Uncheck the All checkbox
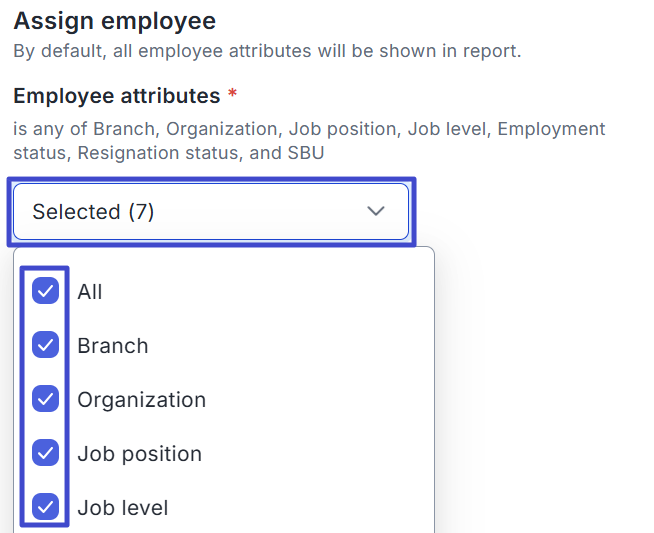Viewport: 654px width, 533px height. pyautogui.click(x=45, y=291)
